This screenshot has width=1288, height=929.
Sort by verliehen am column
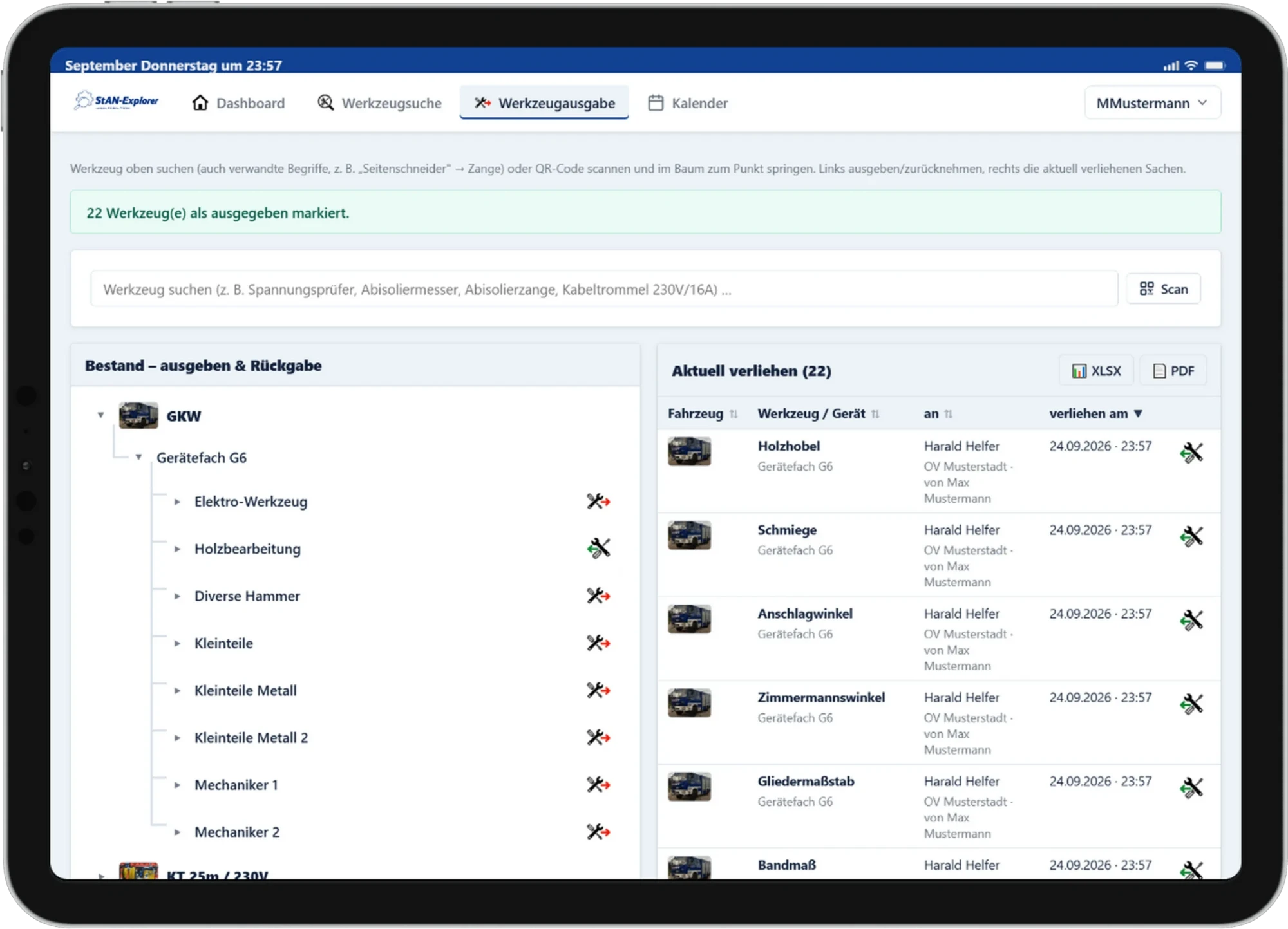click(1095, 414)
